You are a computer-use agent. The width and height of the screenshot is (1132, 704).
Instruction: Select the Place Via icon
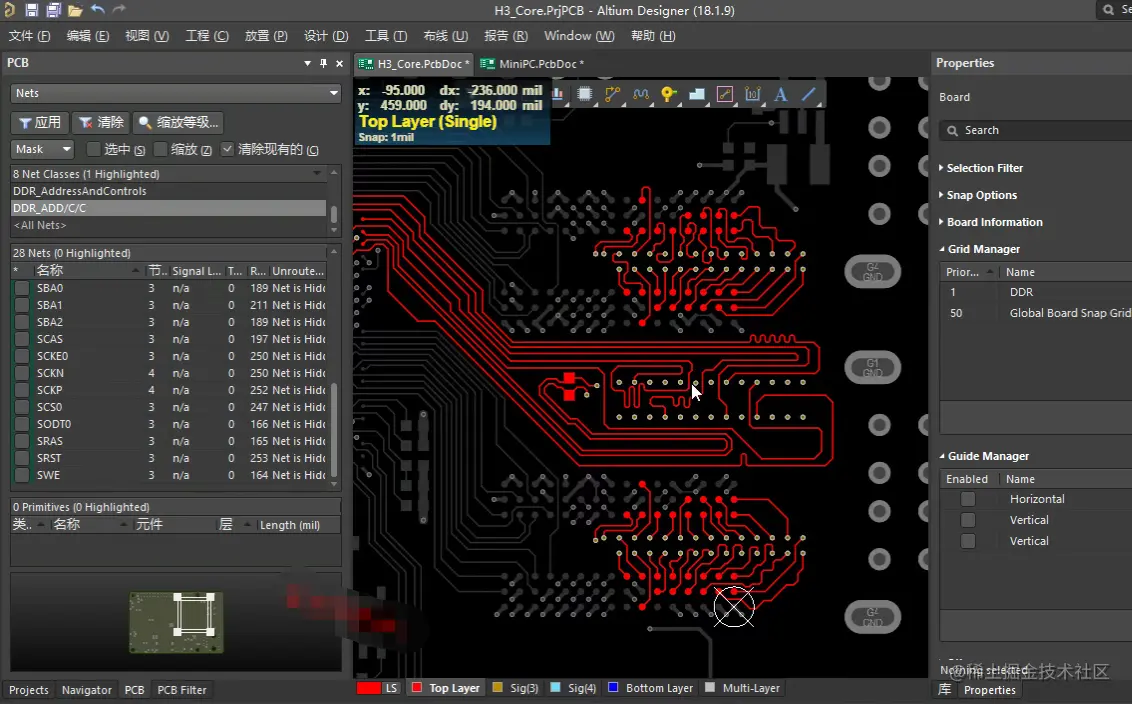(669, 94)
